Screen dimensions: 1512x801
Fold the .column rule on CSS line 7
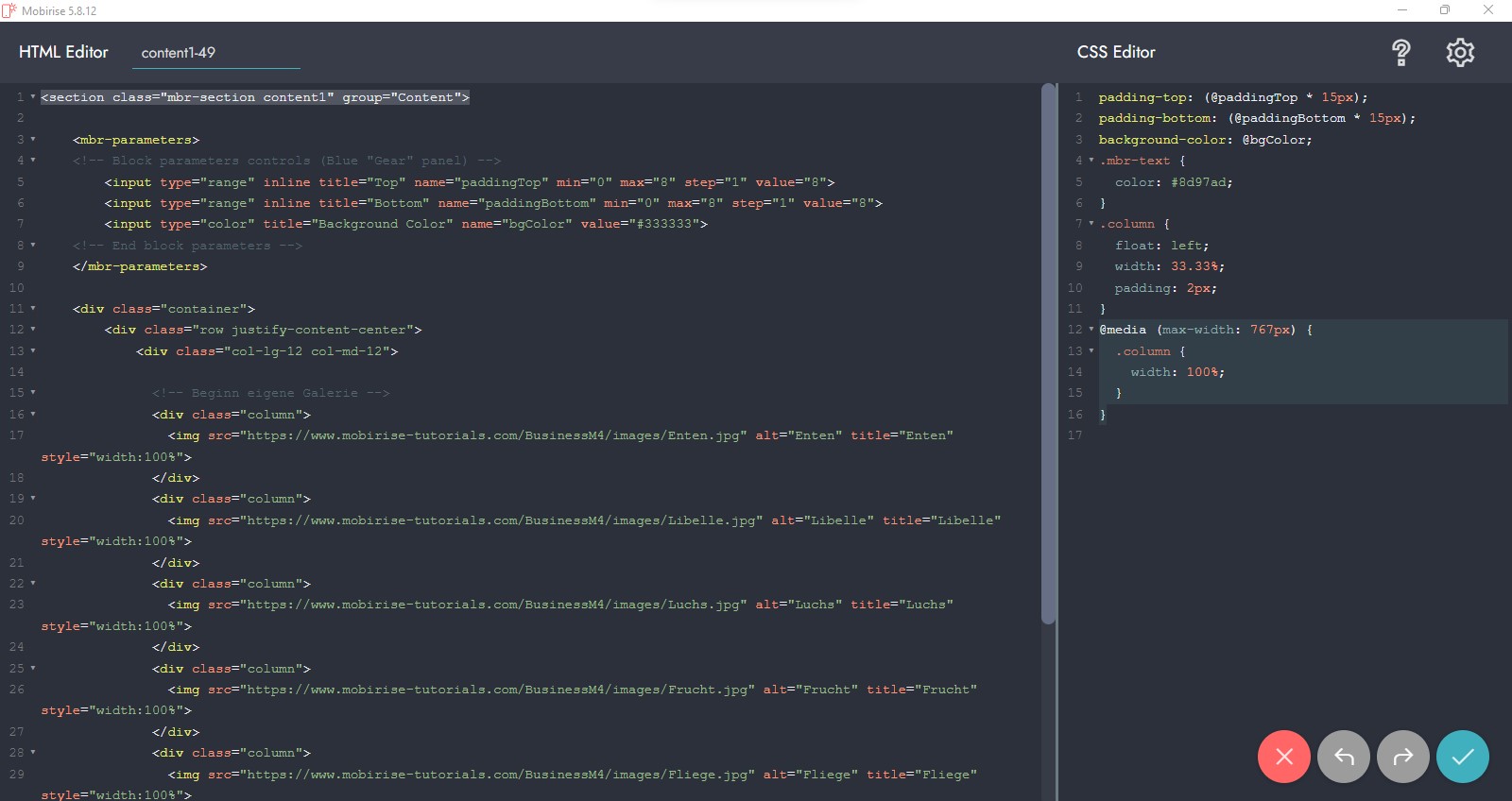1091,224
